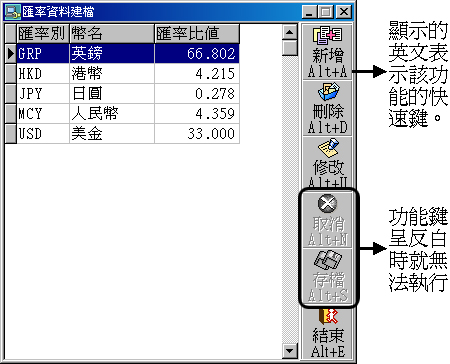The height and width of the screenshot is (364, 450).
Task: Select the JPY row selector box
Action: coord(11,94)
